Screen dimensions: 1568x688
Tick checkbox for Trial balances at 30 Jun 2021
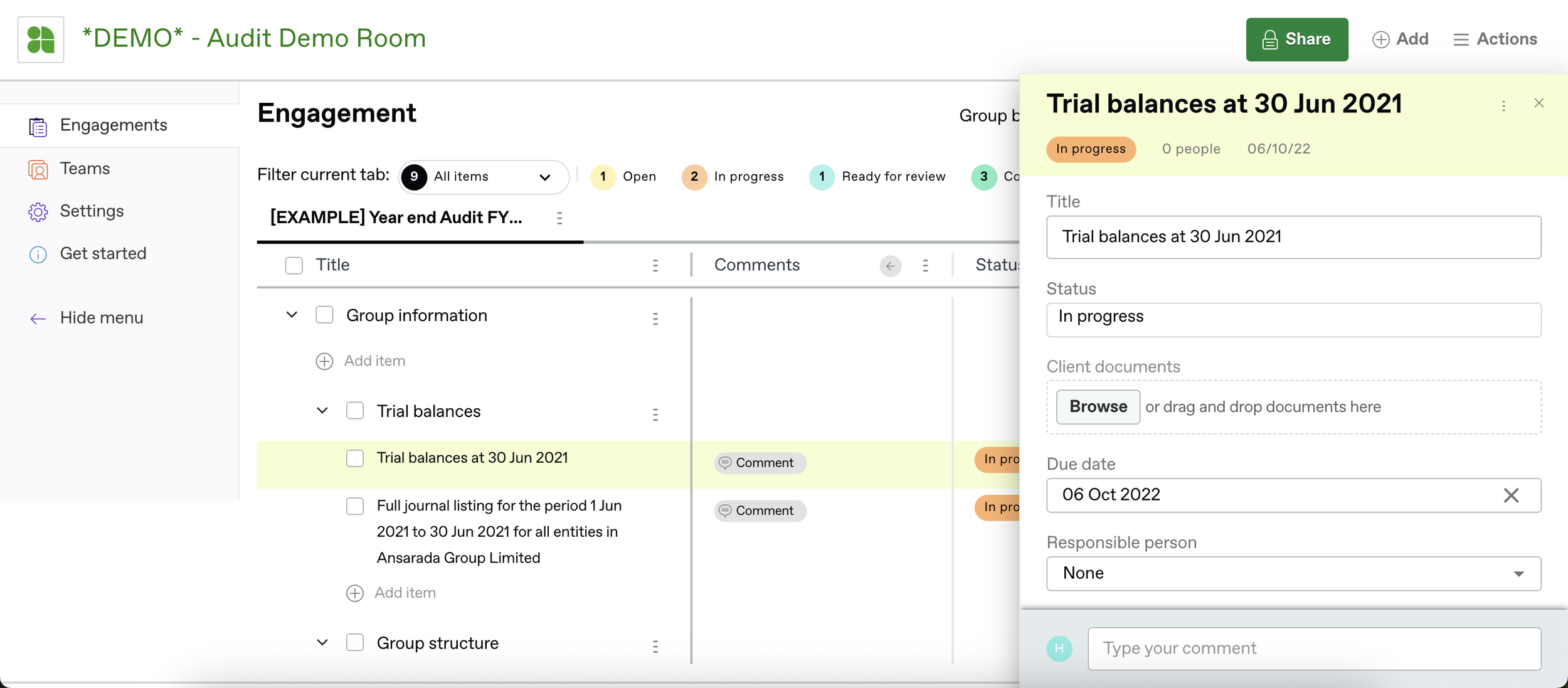355,458
